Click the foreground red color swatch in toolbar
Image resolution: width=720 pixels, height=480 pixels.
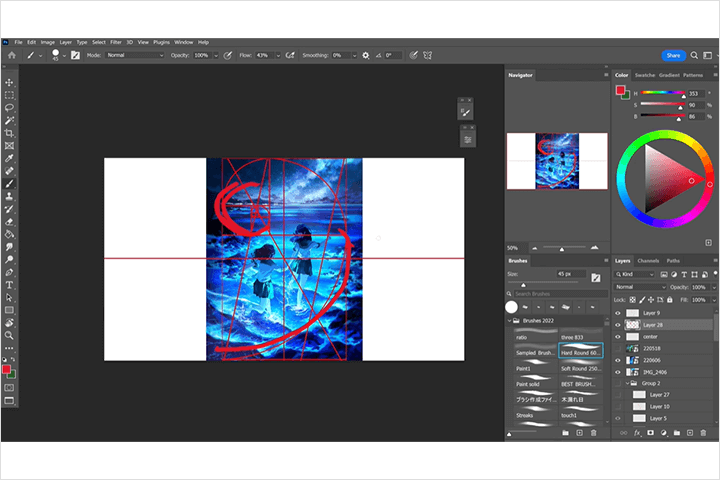(x=6, y=369)
